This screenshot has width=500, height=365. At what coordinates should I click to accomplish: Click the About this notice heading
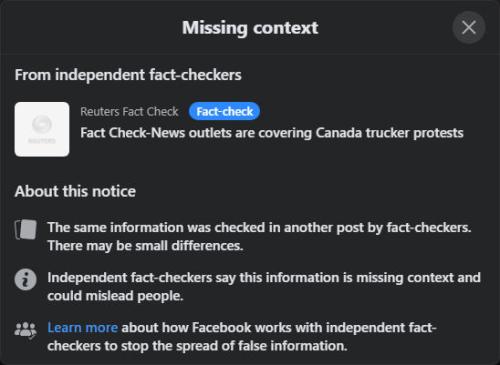click(x=75, y=191)
